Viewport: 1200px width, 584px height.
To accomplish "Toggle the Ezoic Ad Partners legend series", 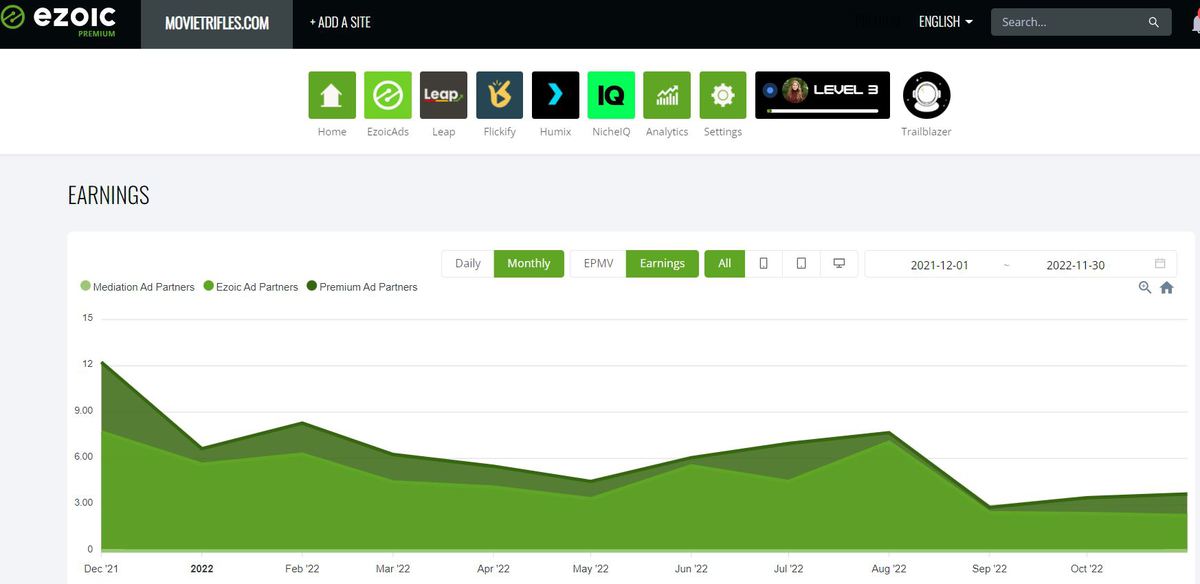I will (251, 287).
